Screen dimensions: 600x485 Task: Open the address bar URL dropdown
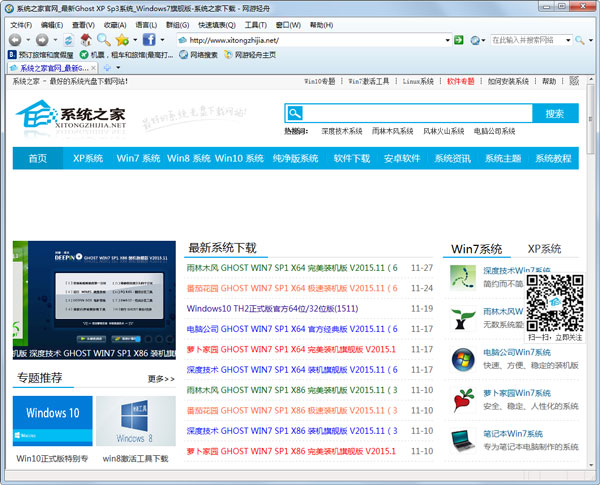pos(447,40)
